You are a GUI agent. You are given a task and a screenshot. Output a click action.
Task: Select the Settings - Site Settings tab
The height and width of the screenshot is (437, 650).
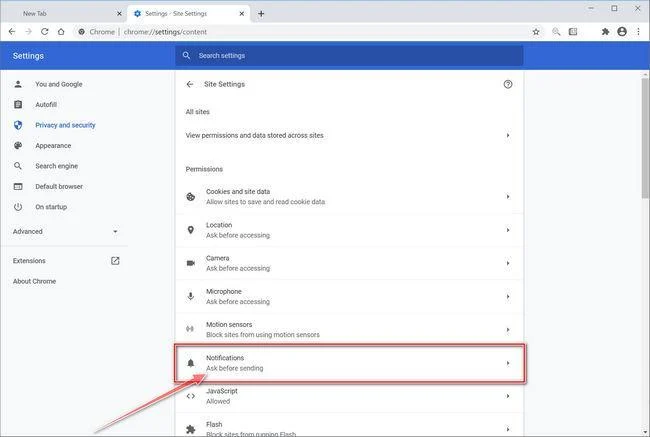pyautogui.click(x=189, y=14)
